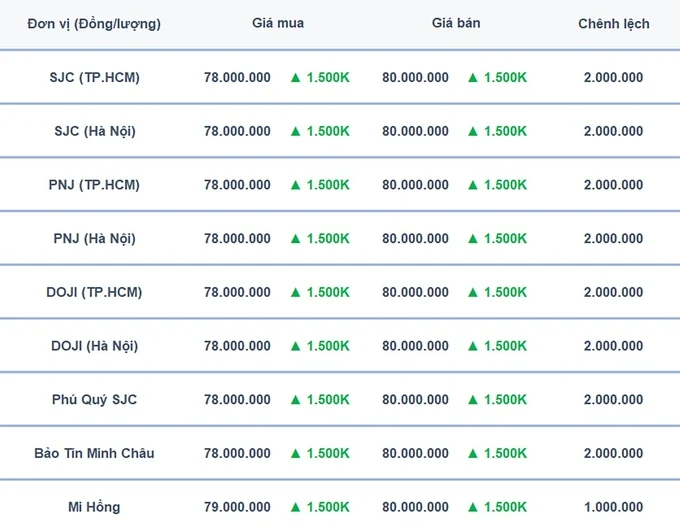Click the green up arrow for DOJI (TP.HCM) sell price
Image resolution: width=680 pixels, height=528 pixels.
[473, 293]
